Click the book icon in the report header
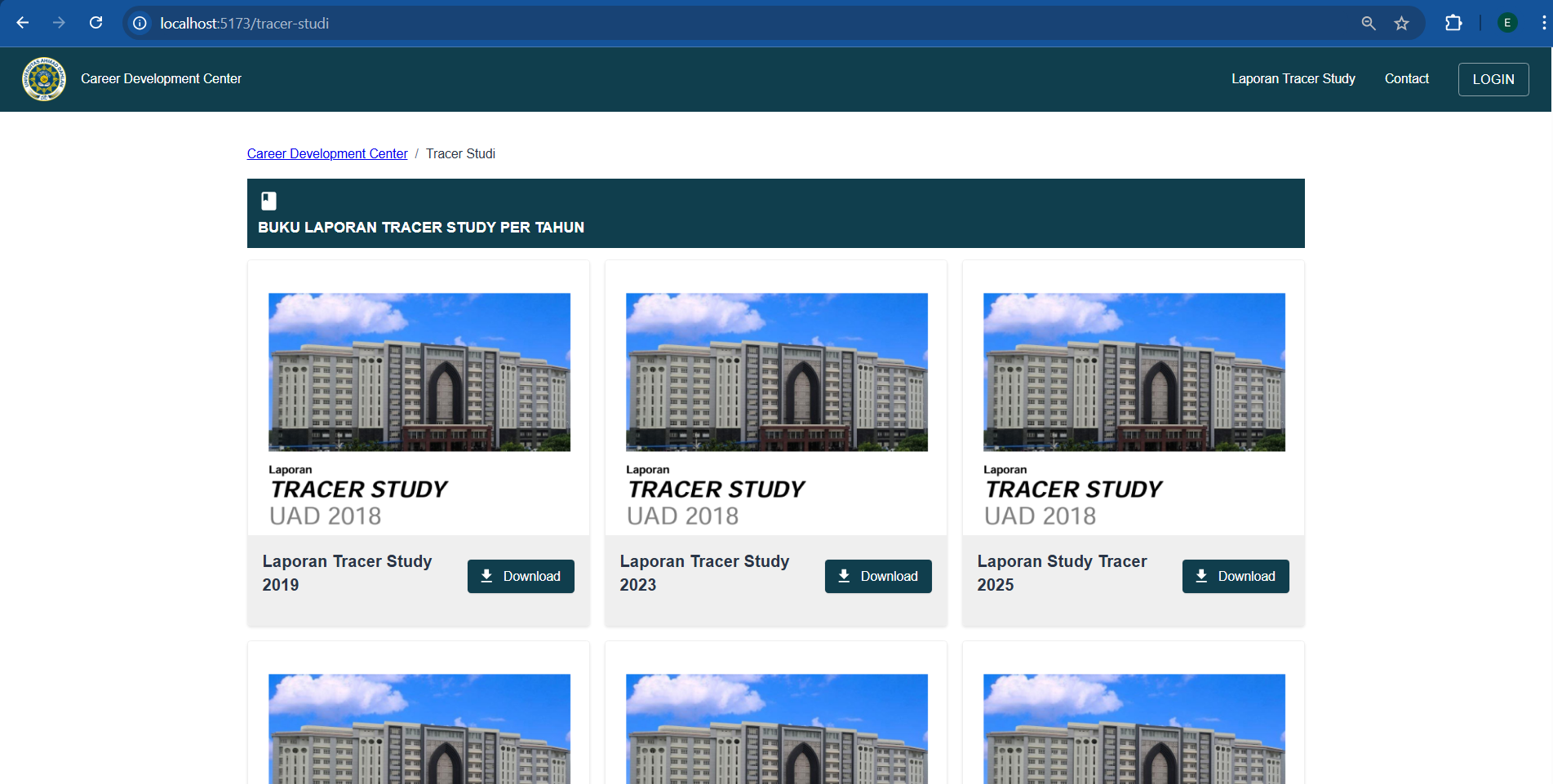Image resolution: width=1553 pixels, height=784 pixels. 268,201
